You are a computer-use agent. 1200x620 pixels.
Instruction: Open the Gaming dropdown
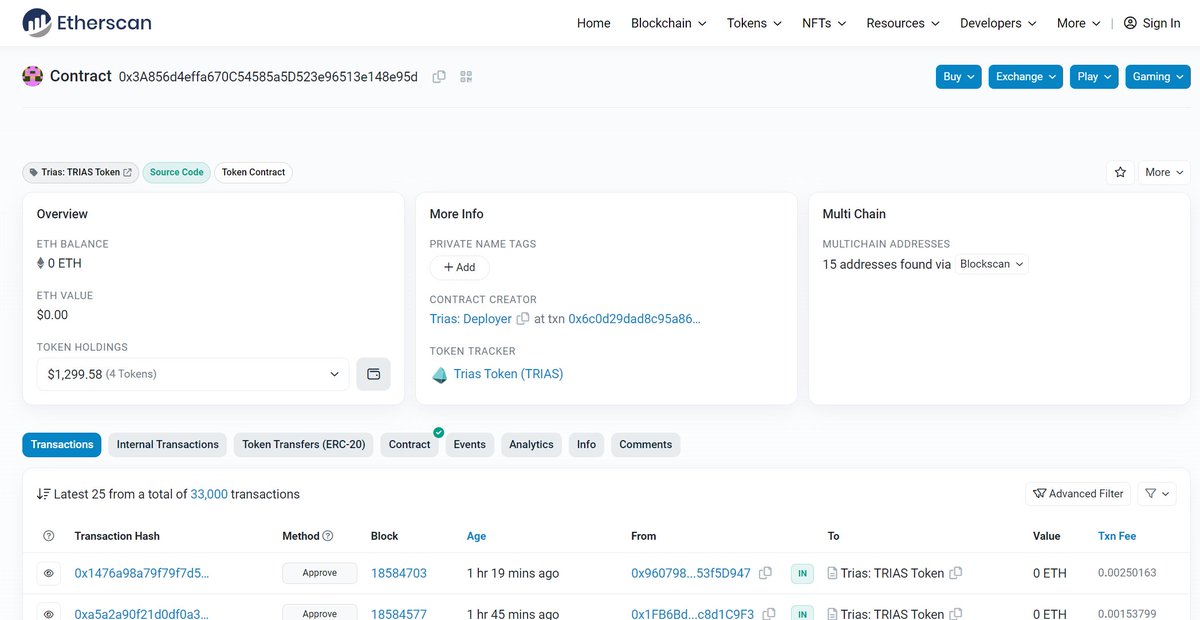point(1158,76)
